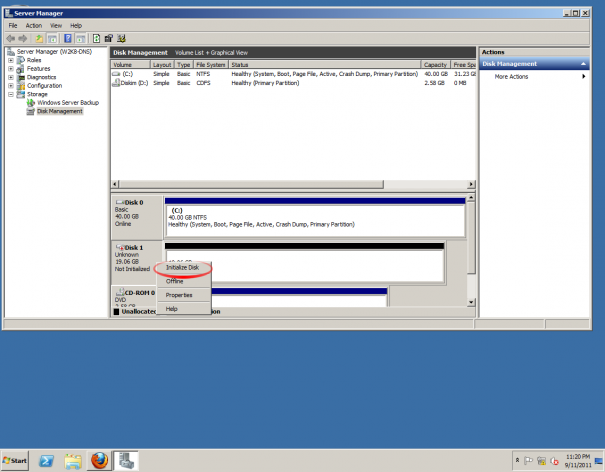Open Help via blue question mark icon
Image resolution: width=605 pixels, height=472 pixels.
click(x=68, y=38)
